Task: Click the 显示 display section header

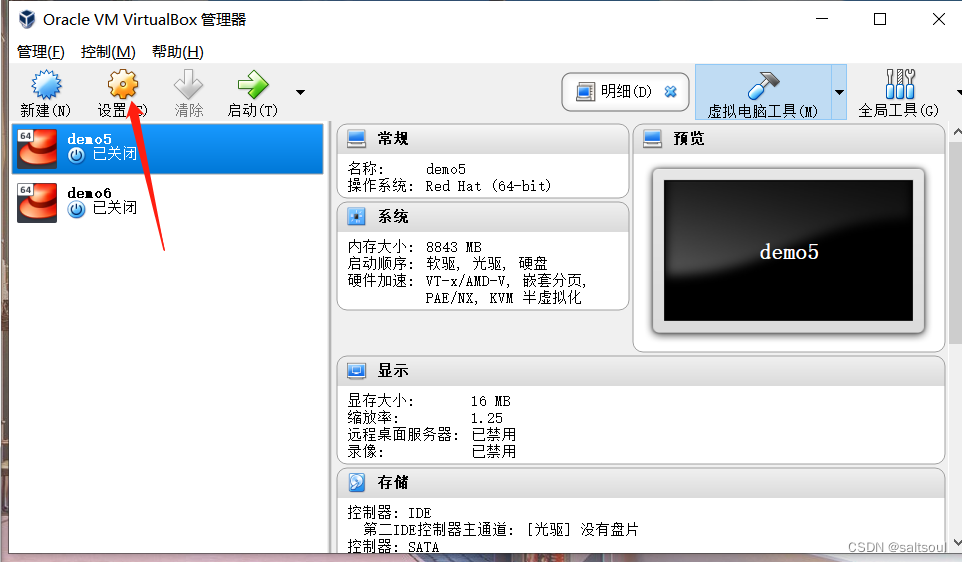Action: click(641, 371)
